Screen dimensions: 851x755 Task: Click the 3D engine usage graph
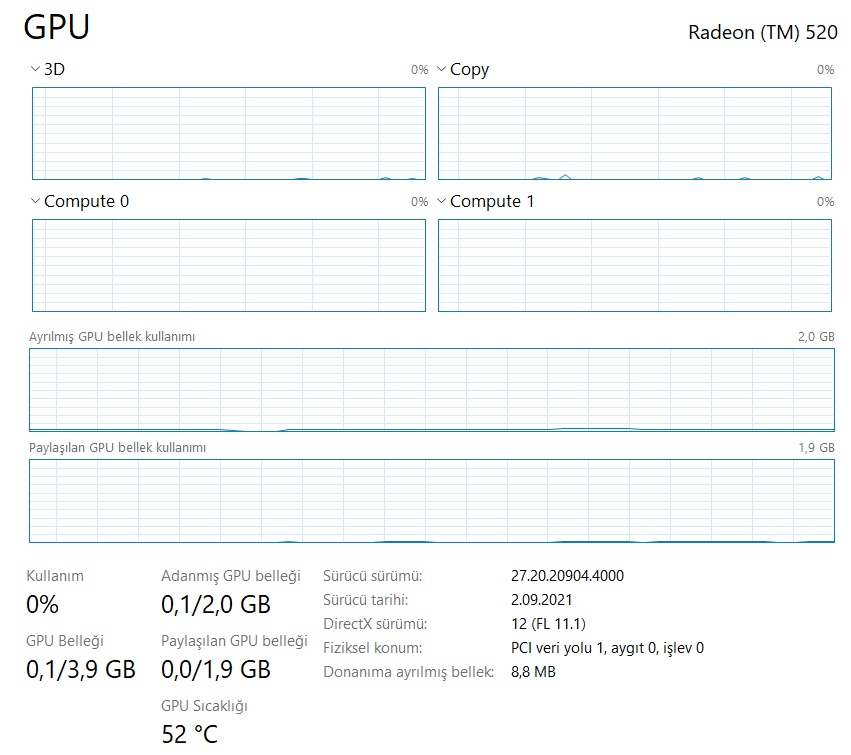tap(228, 134)
